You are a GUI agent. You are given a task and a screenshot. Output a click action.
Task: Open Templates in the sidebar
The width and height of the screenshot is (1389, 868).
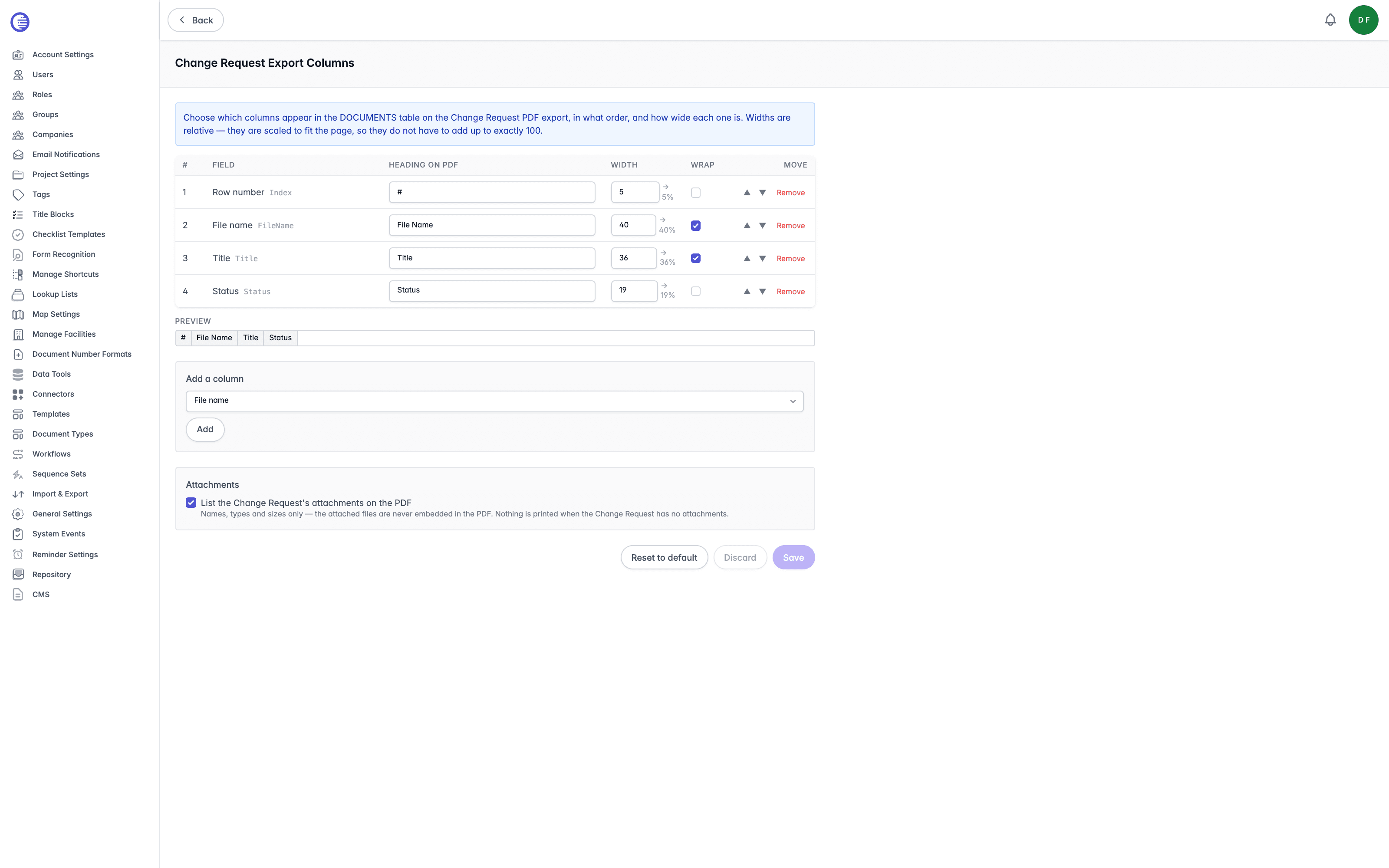click(x=51, y=414)
